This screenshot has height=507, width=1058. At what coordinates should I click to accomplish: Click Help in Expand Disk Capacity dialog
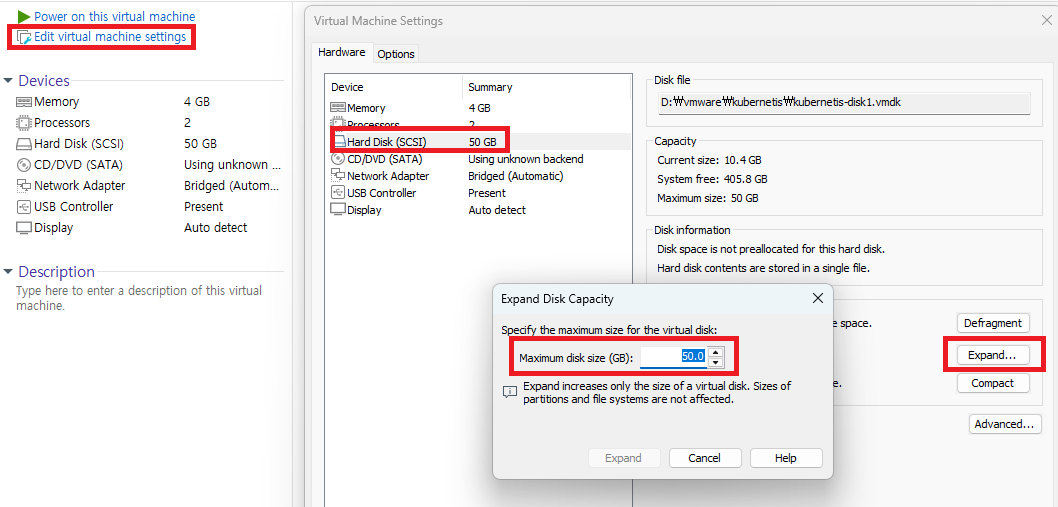coord(786,458)
